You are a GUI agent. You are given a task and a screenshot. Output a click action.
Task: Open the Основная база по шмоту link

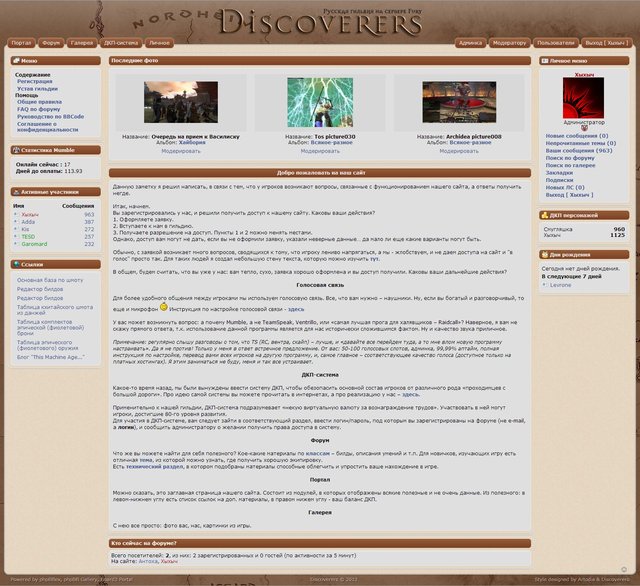[x=50, y=280]
